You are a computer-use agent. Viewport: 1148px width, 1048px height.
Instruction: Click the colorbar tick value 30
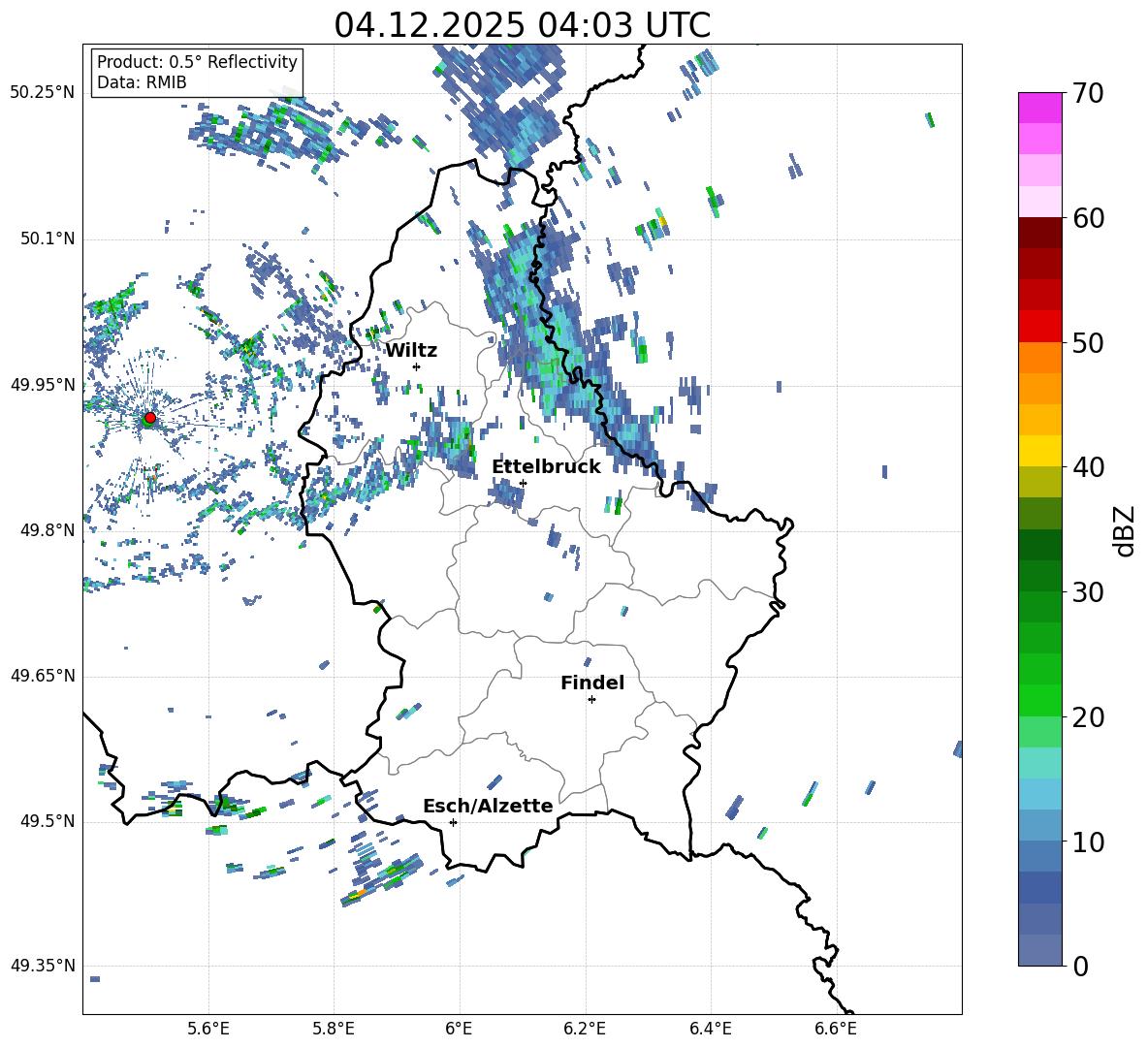[x=1088, y=592]
